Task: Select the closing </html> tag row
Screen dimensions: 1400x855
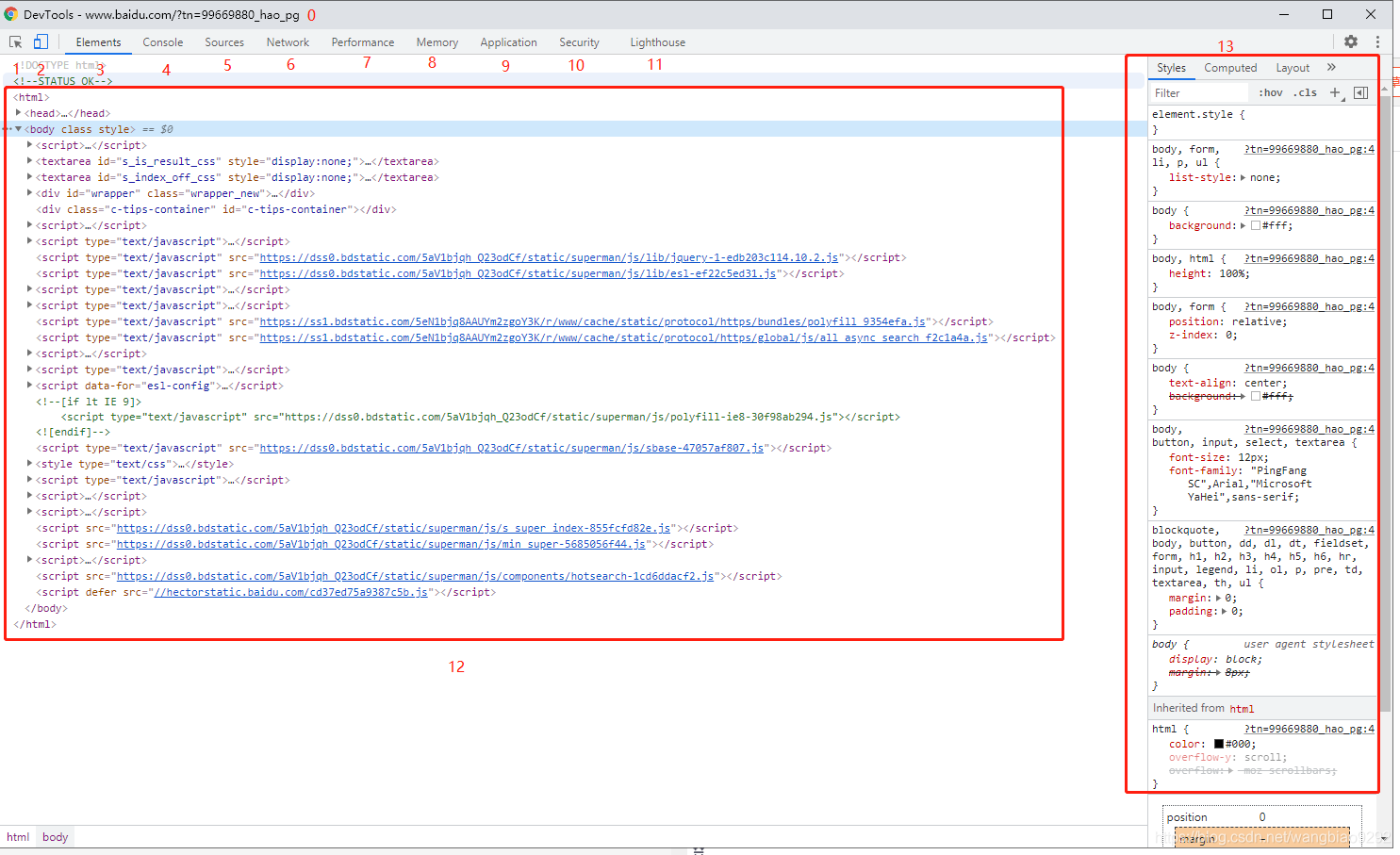Action: (x=35, y=624)
